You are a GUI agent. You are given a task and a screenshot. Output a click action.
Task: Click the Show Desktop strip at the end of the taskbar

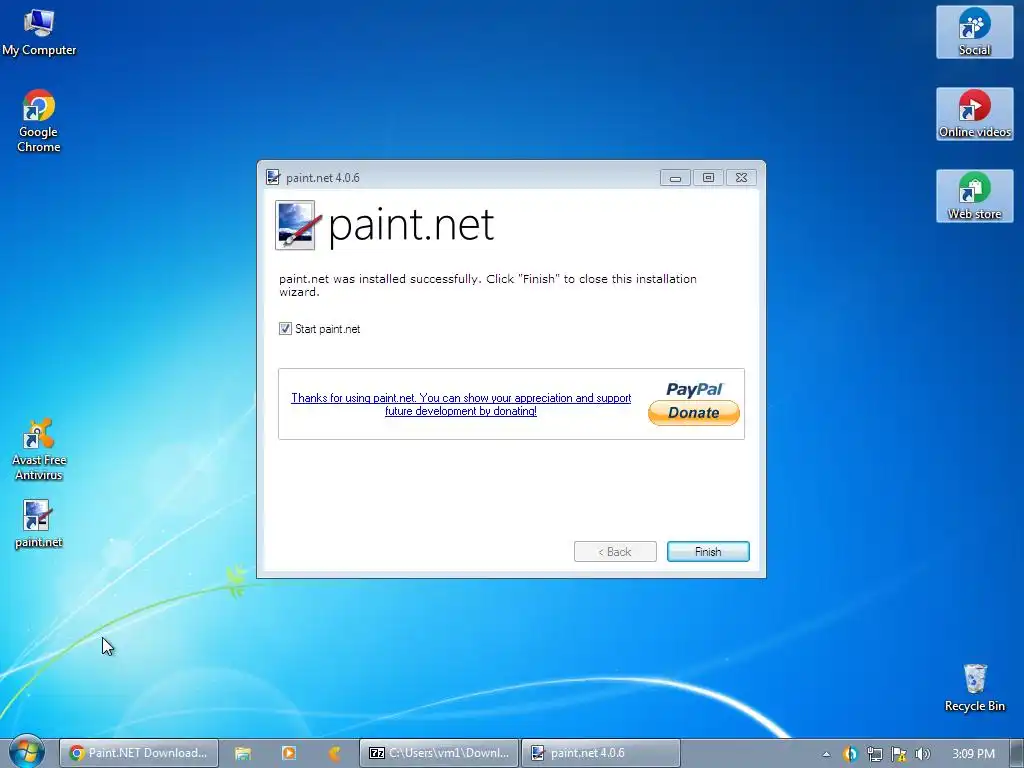point(1018,753)
